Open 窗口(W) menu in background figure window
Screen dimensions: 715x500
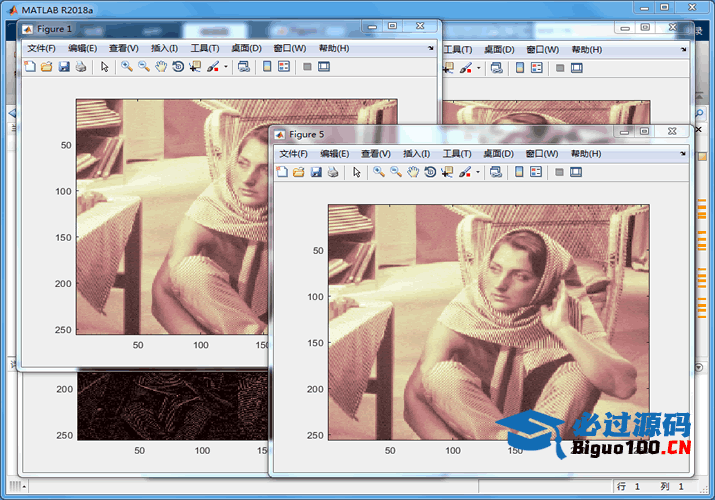click(543, 50)
